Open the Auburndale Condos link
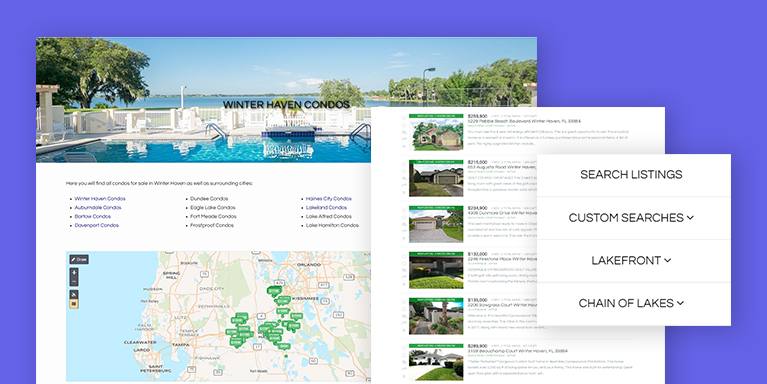 tap(98, 207)
